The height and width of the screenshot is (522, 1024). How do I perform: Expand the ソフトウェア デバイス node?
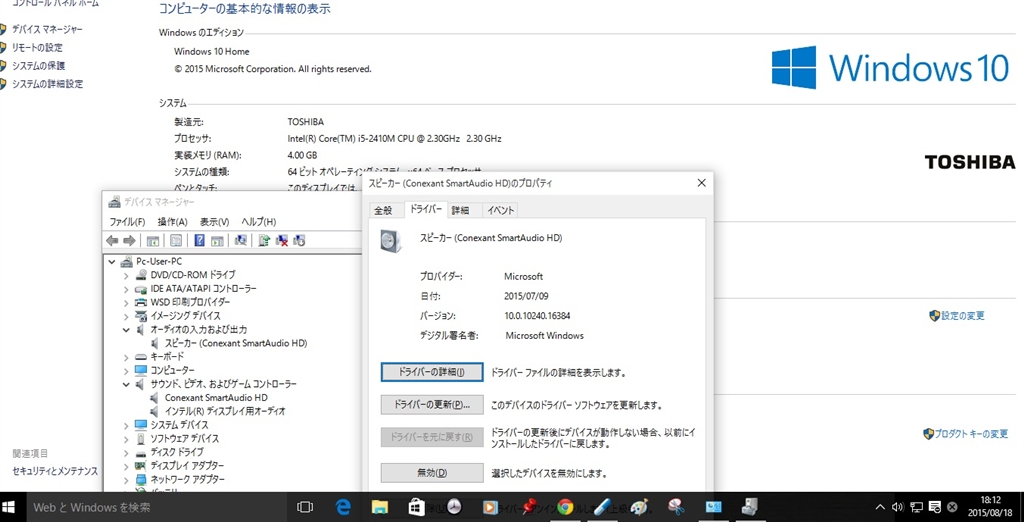tap(127, 438)
